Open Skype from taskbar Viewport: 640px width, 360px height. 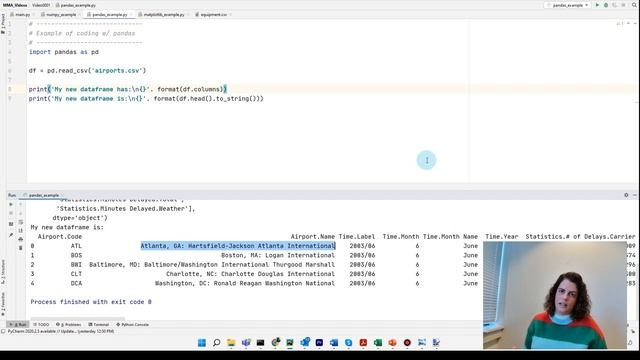coord(349,342)
